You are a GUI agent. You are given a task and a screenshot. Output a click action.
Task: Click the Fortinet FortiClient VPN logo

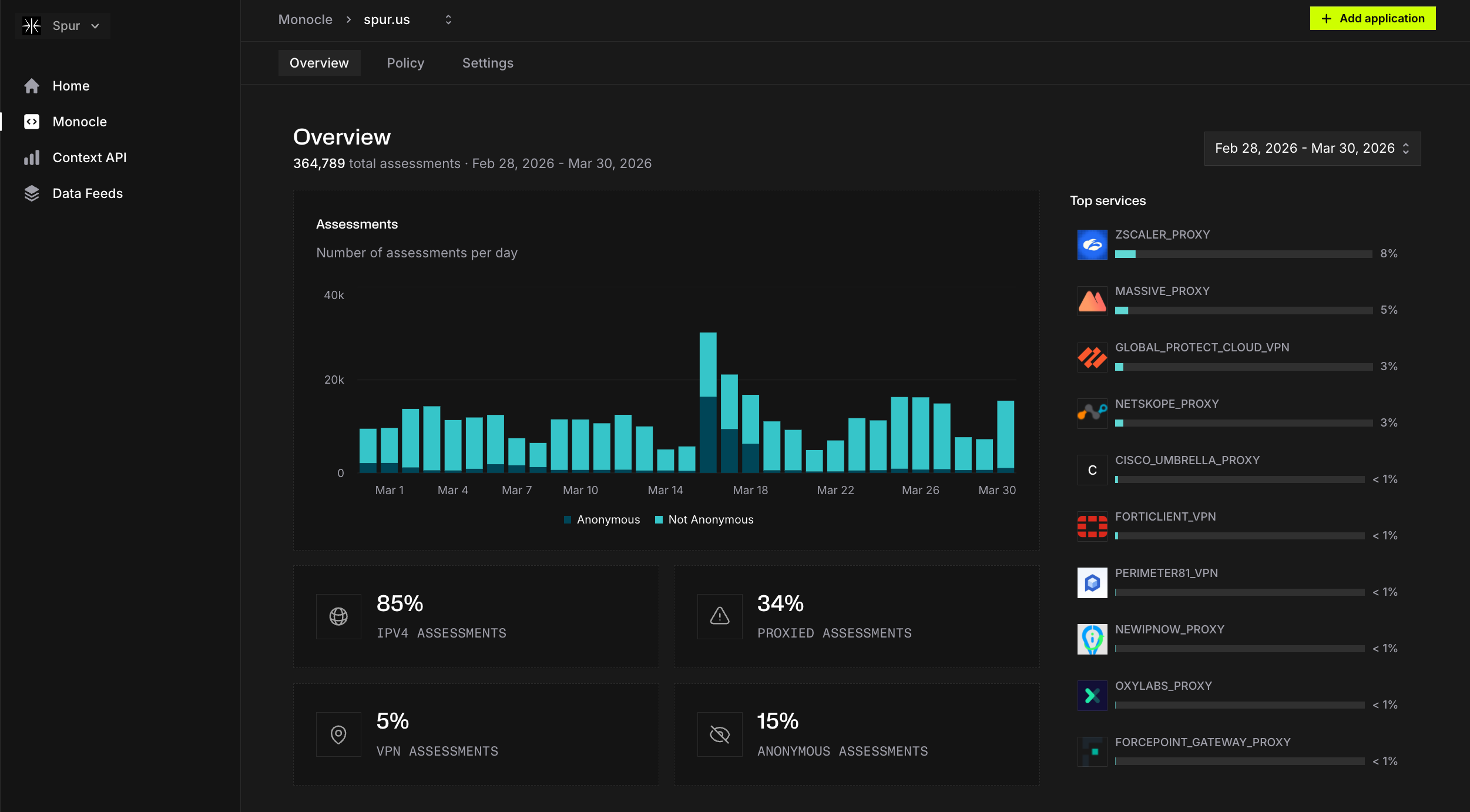(1092, 526)
